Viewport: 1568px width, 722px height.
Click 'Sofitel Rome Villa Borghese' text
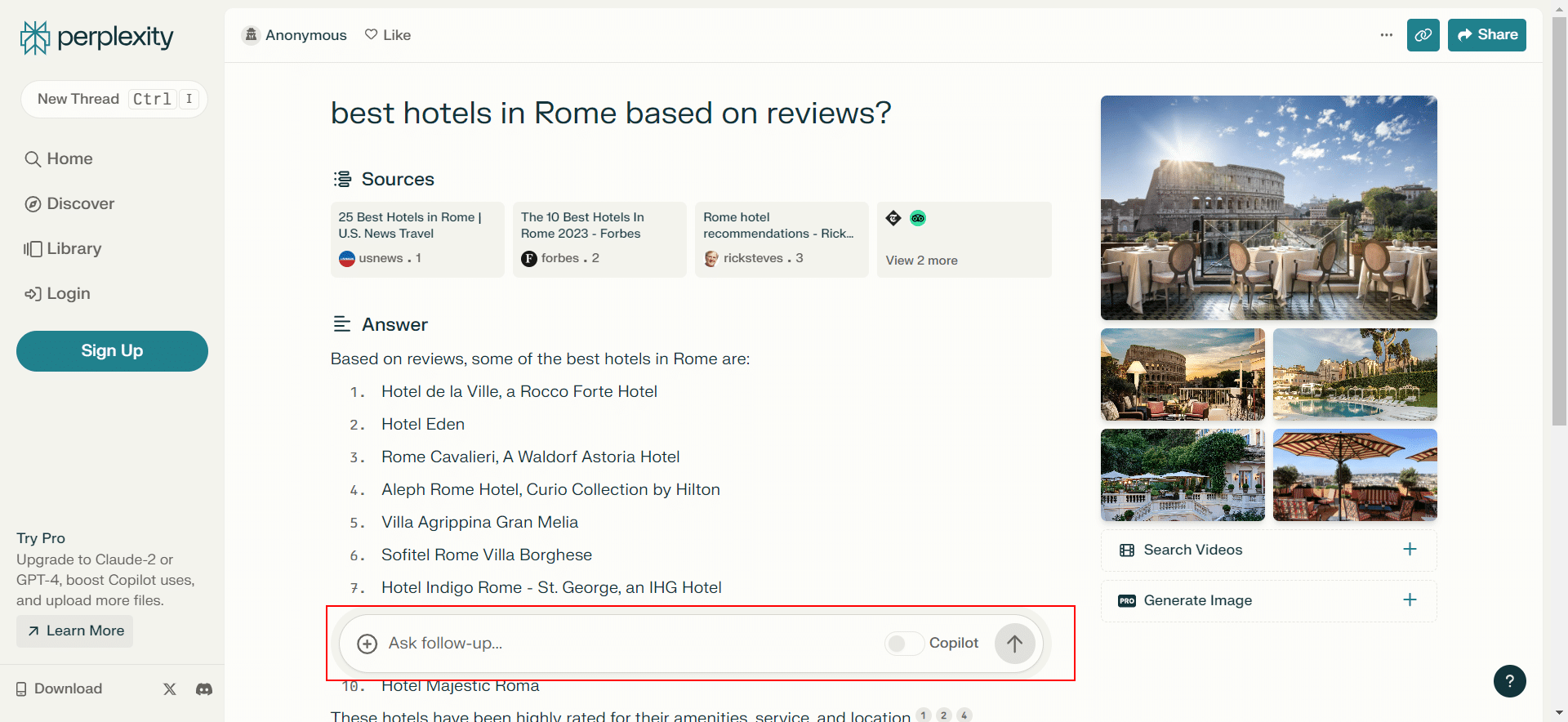click(487, 555)
